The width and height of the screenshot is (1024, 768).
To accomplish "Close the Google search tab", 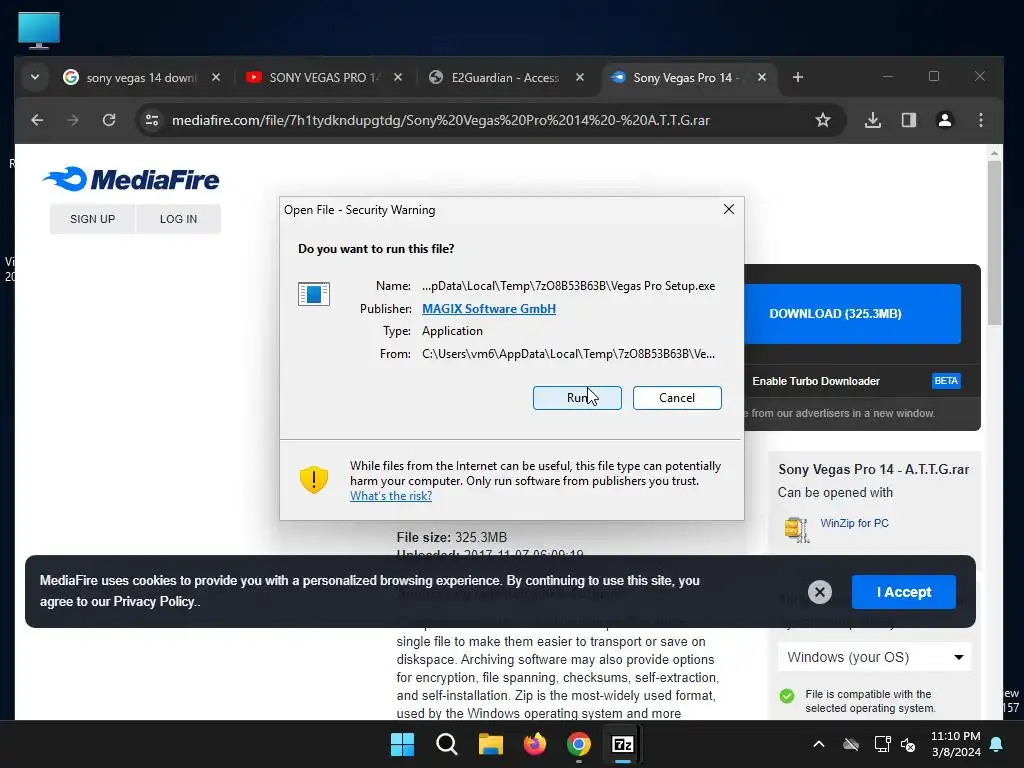I will click(x=216, y=77).
